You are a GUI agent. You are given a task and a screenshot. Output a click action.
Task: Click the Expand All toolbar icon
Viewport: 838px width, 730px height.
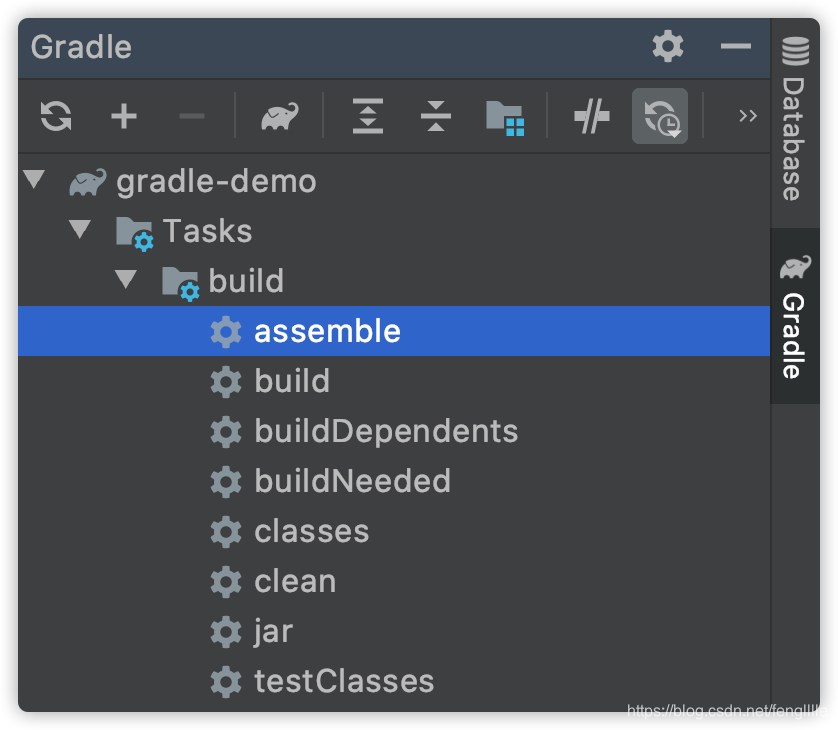tap(368, 117)
